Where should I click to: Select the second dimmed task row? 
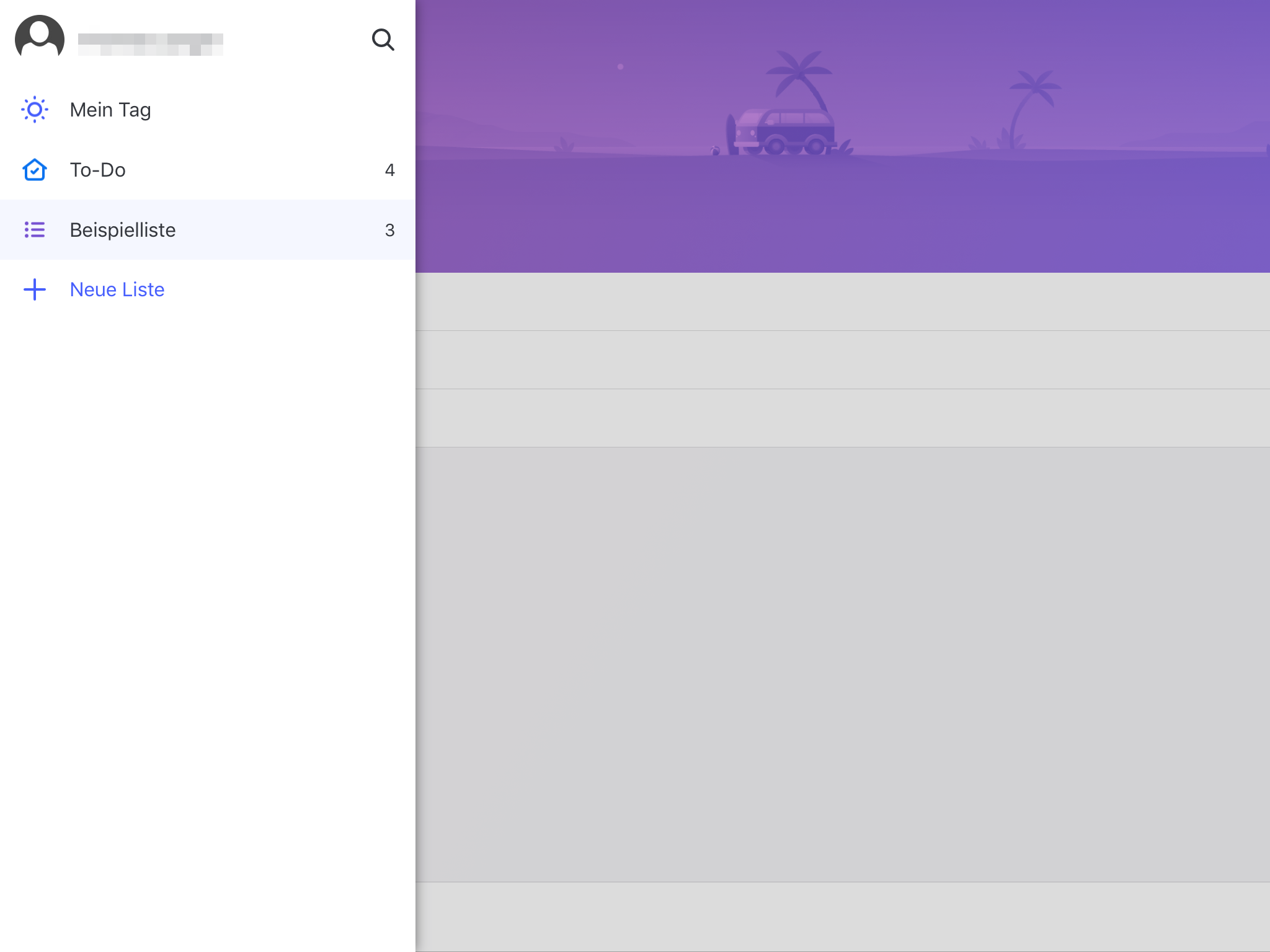pyautogui.click(x=842, y=360)
